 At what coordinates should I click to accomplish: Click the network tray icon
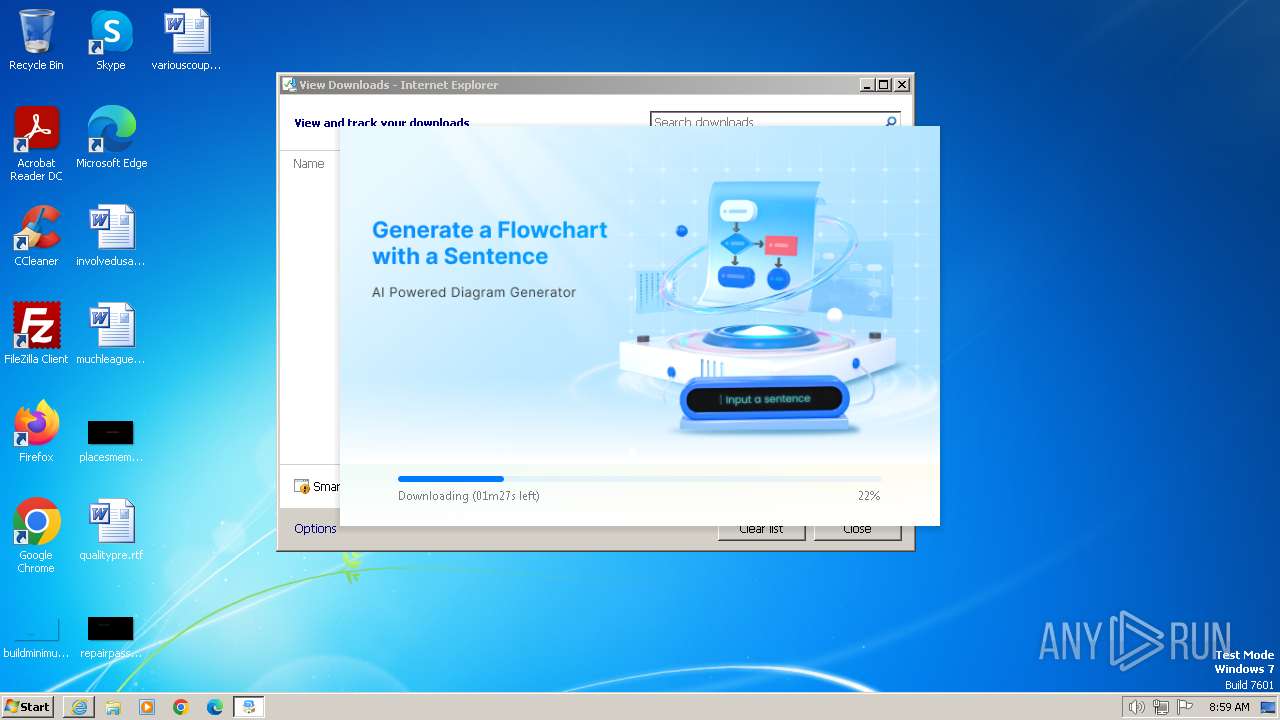(1161, 707)
